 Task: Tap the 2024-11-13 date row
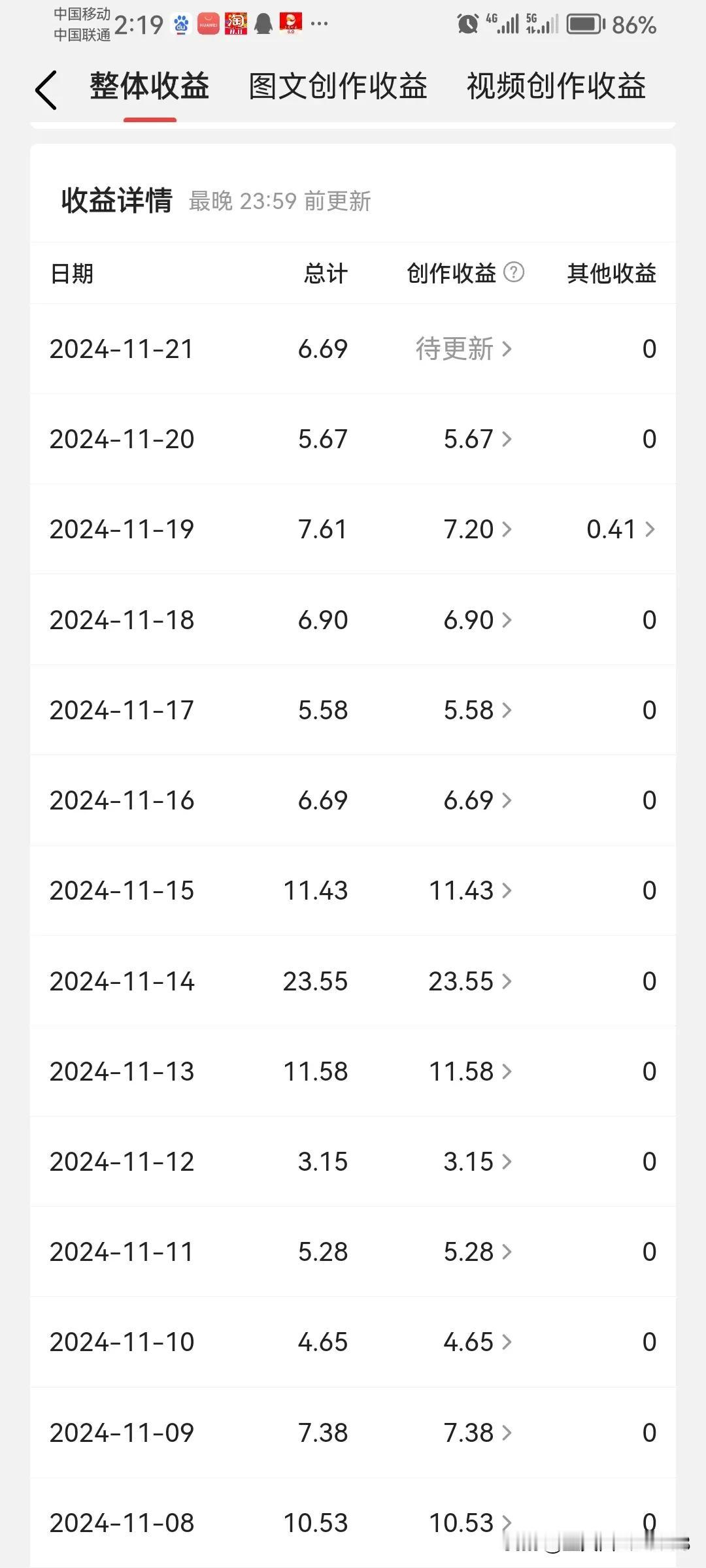(x=353, y=1071)
